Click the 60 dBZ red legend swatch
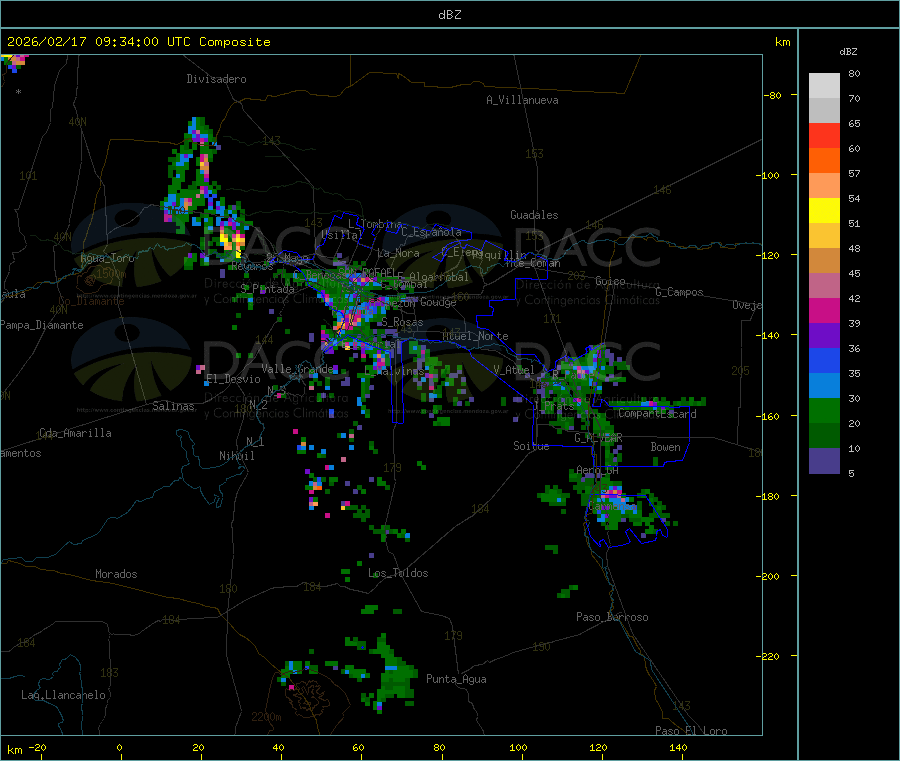 click(824, 135)
